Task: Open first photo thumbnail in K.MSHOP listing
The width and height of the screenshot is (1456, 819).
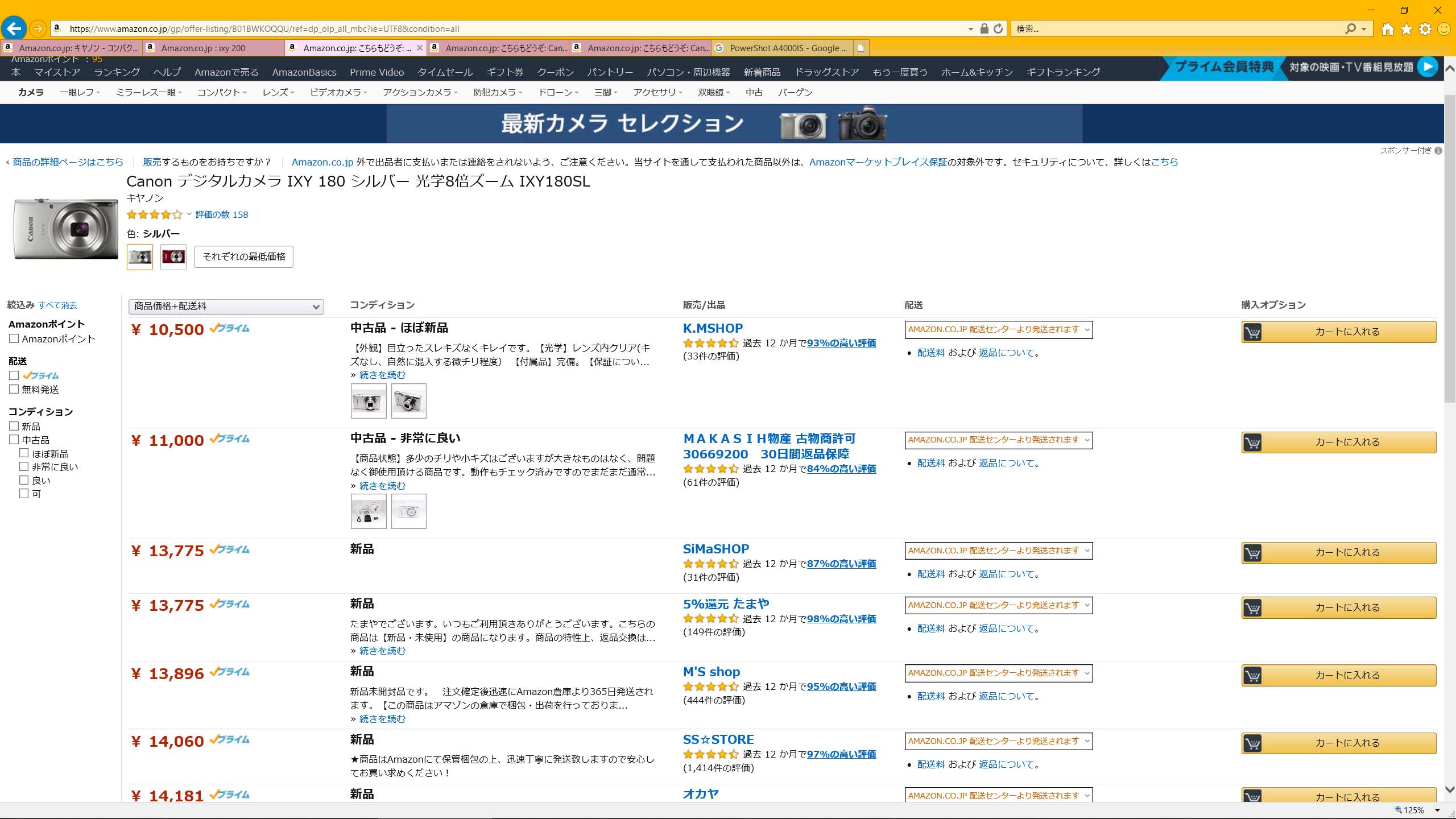Action: 369,401
